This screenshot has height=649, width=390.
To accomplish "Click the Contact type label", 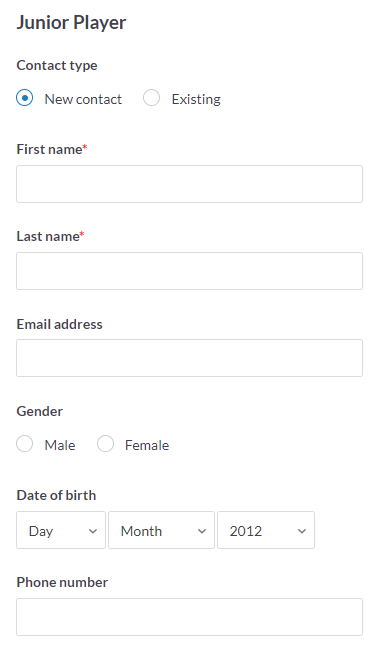I will (x=57, y=65).
